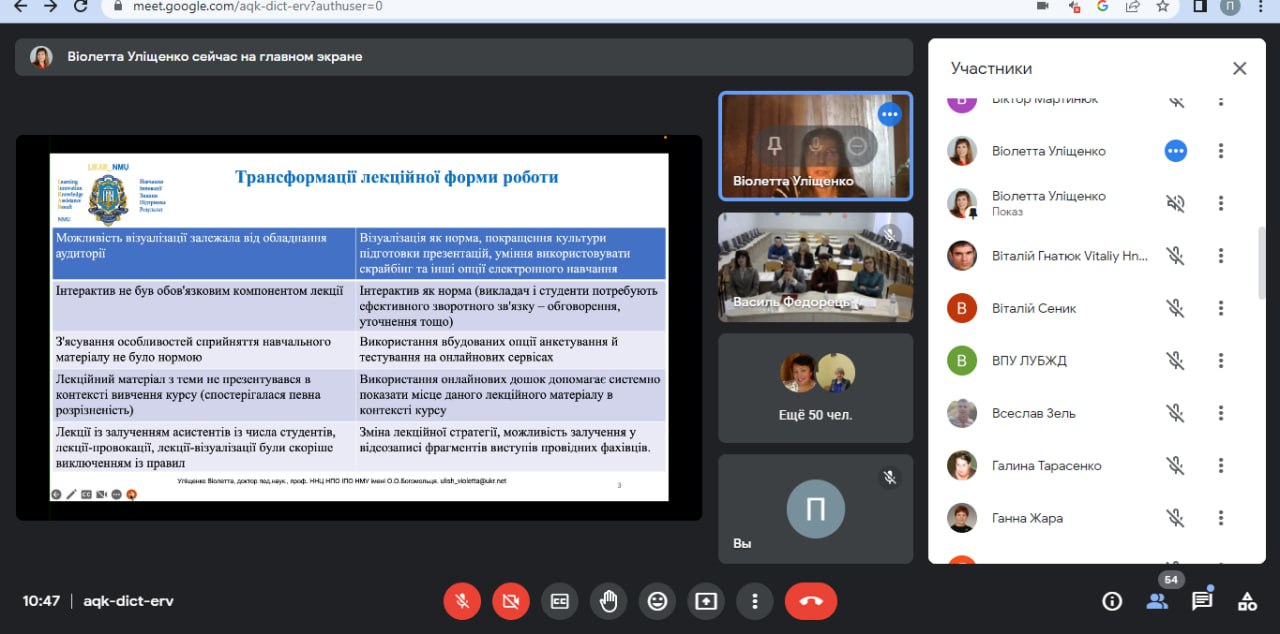The image size is (1280, 634).
Task: Open options menu for Віталій Сеник
Action: 1220,308
